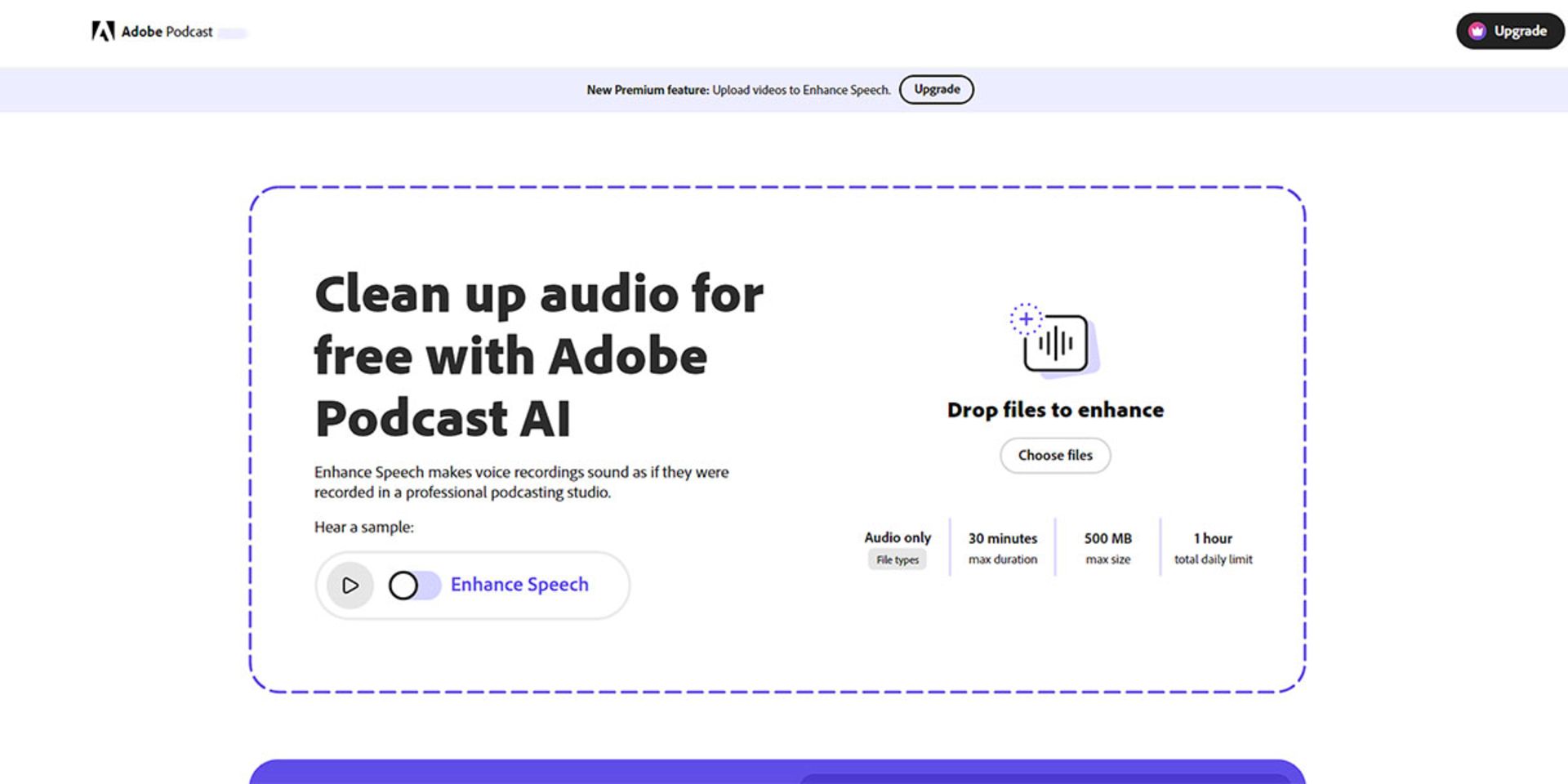Play the Enhance Speech sample audio
The image size is (1568, 784).
(x=350, y=585)
